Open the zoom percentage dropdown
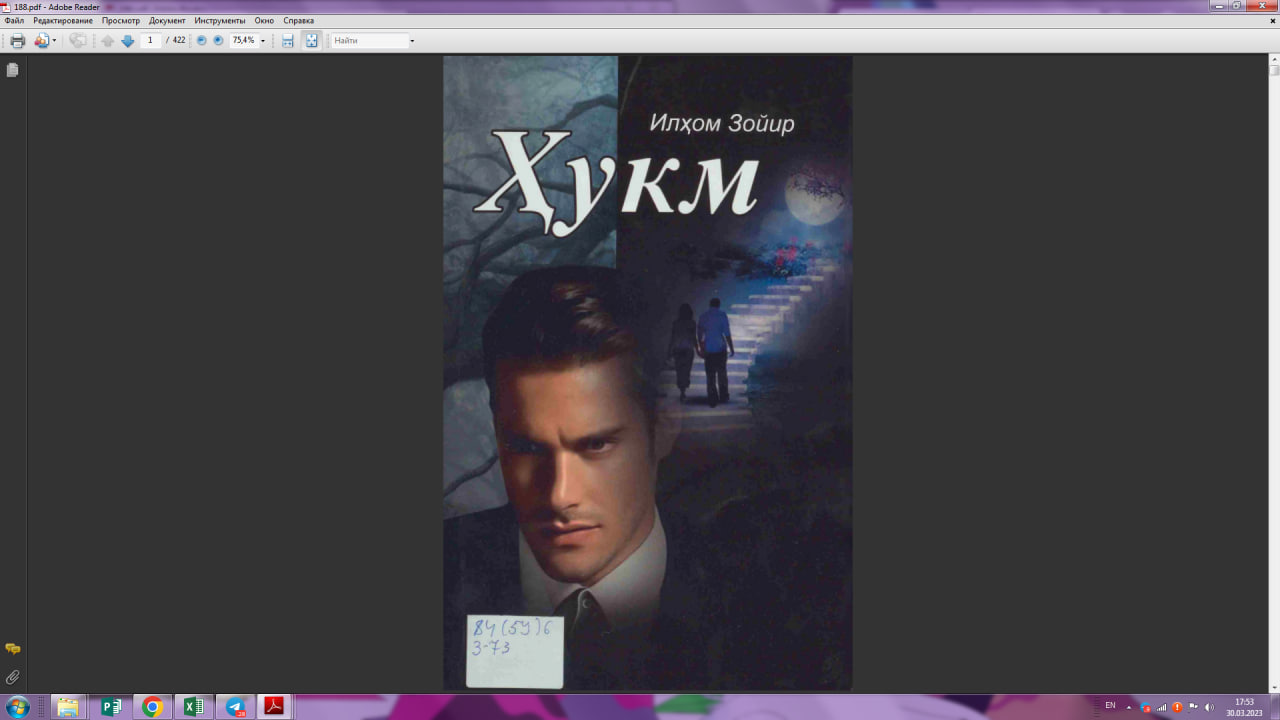Screen dimensions: 1280x720 [x=262, y=40]
